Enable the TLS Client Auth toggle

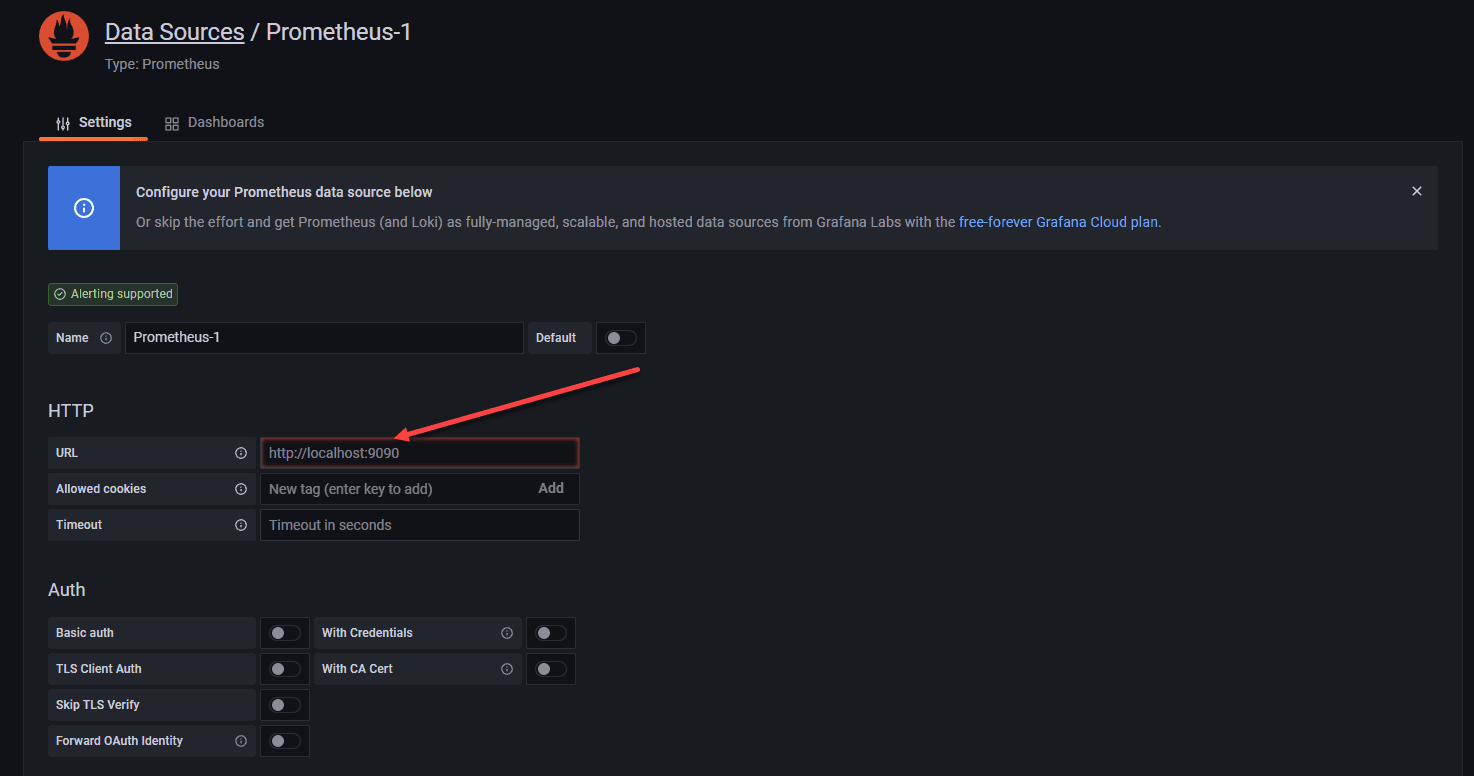pos(285,669)
